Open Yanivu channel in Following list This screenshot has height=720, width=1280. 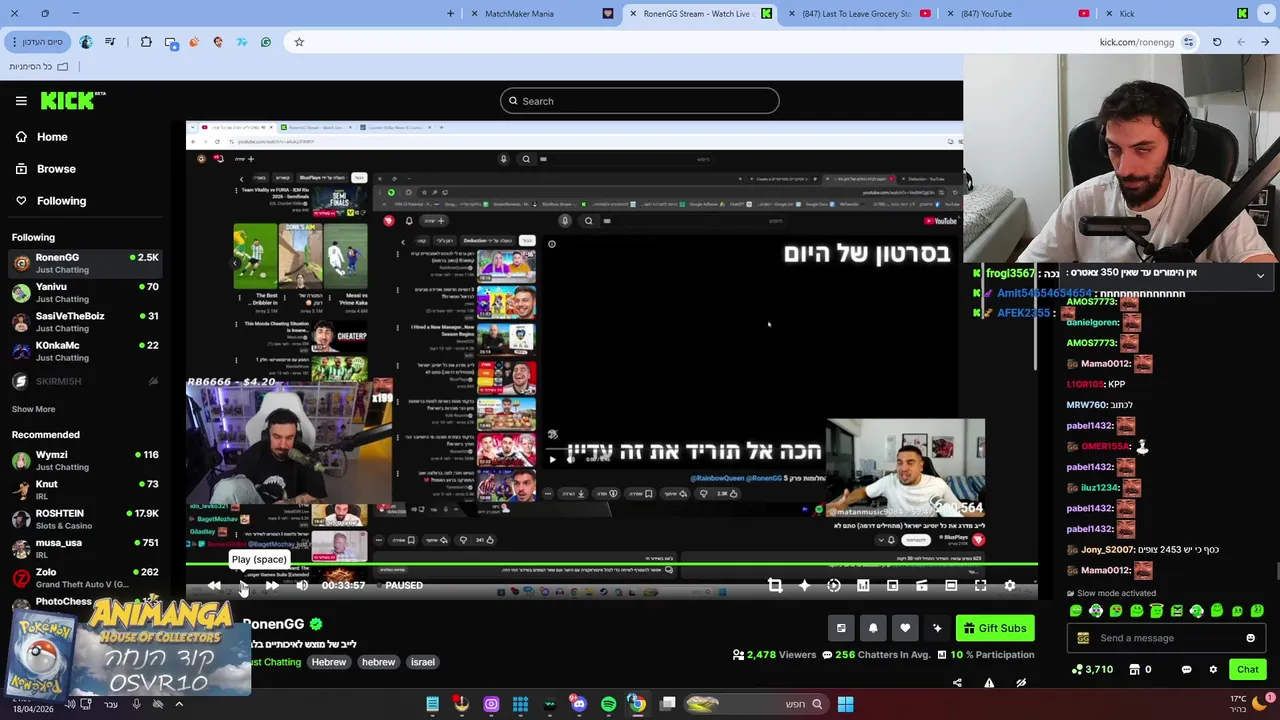pyautogui.click(x=85, y=292)
